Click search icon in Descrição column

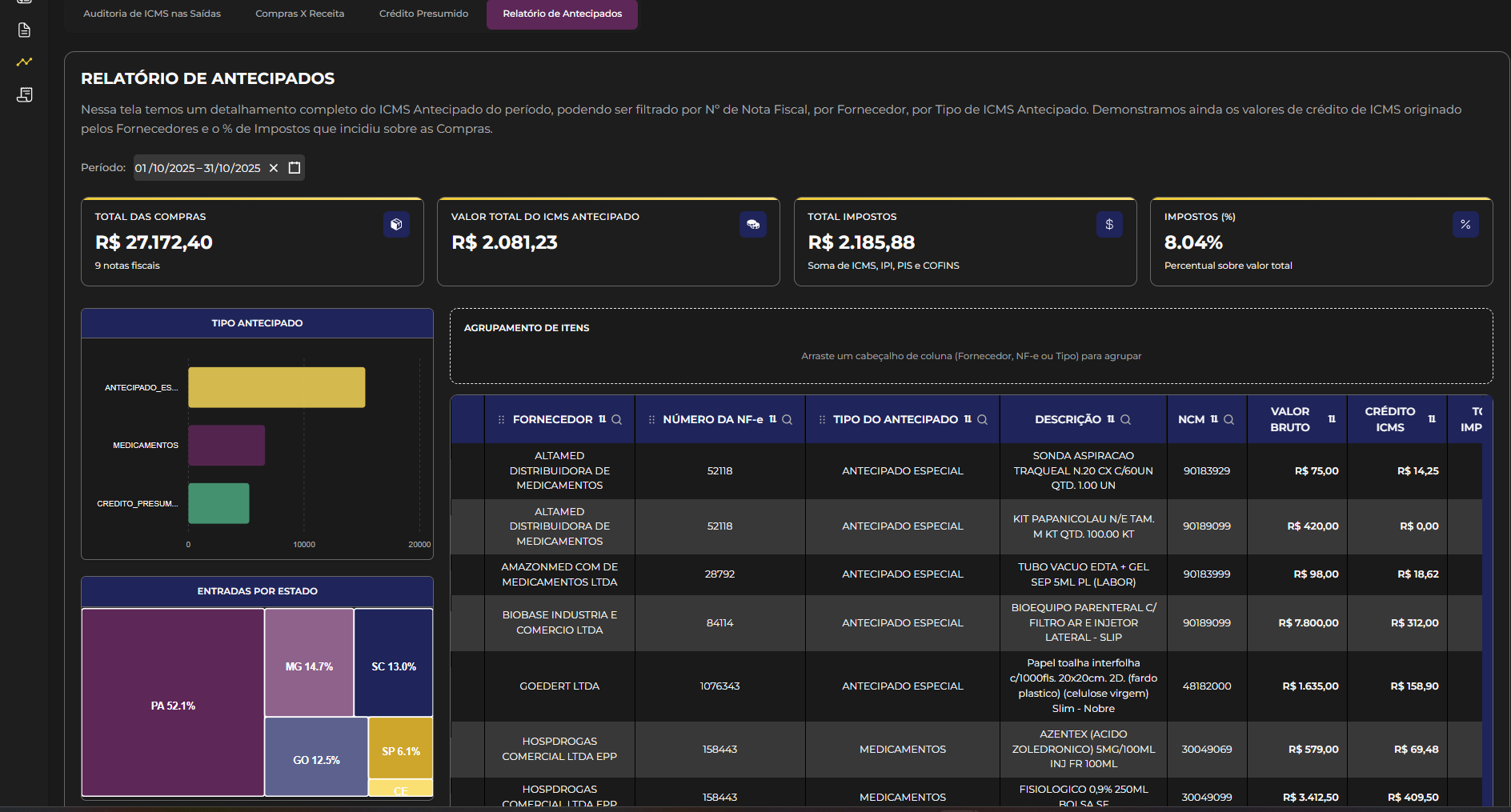coord(1125,420)
